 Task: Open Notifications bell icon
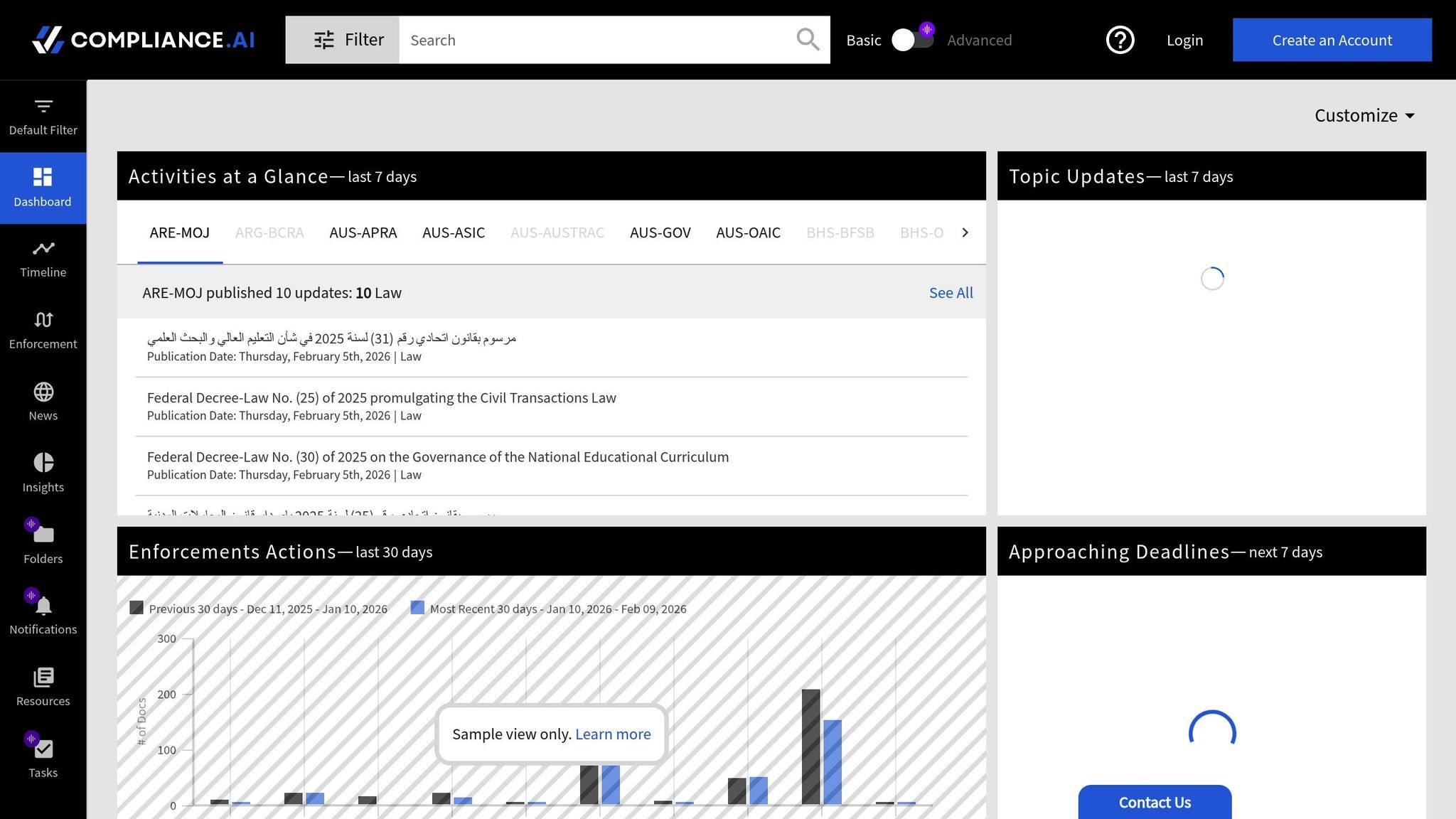click(x=43, y=606)
